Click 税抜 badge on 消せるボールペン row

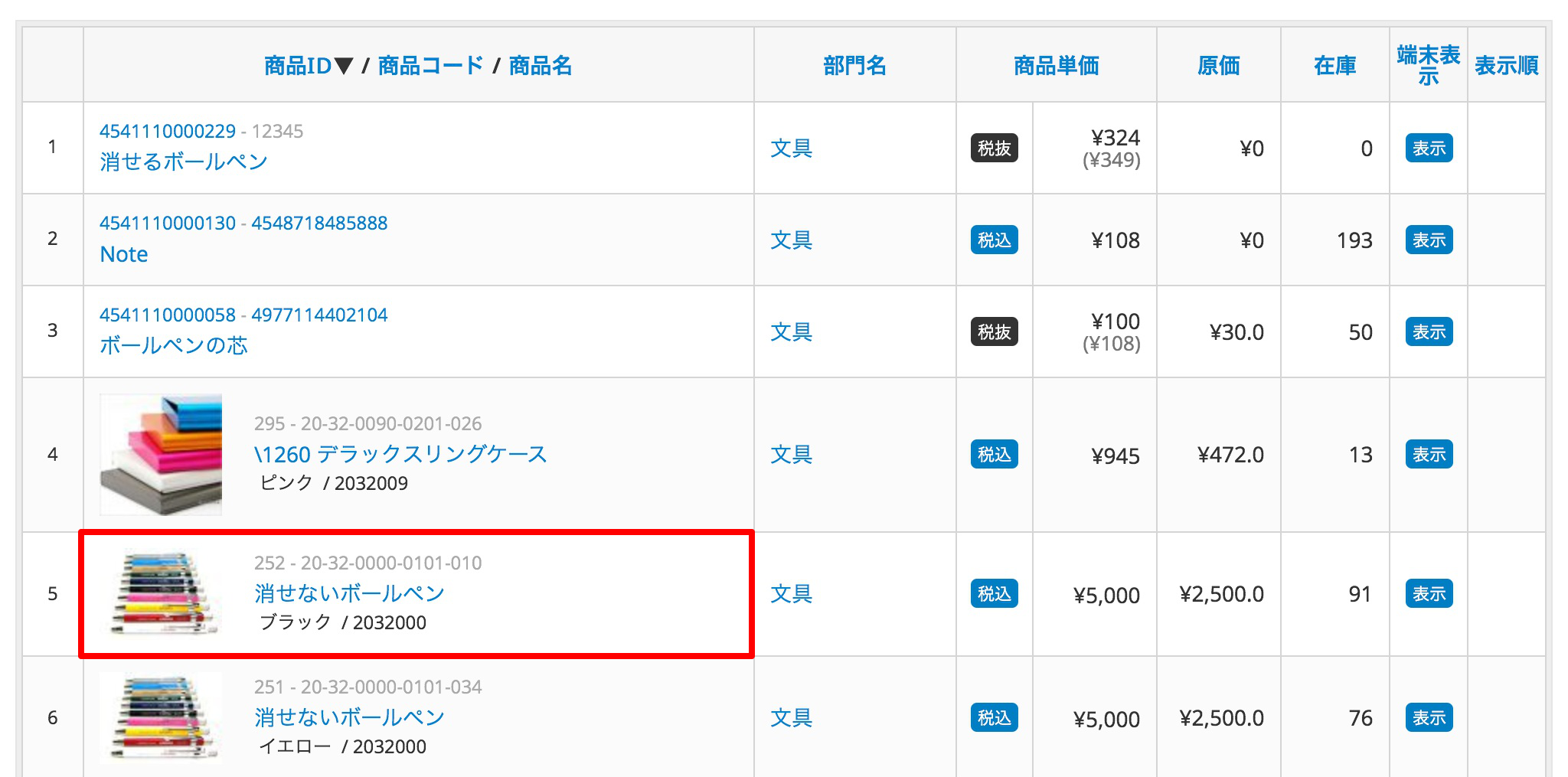click(x=994, y=148)
